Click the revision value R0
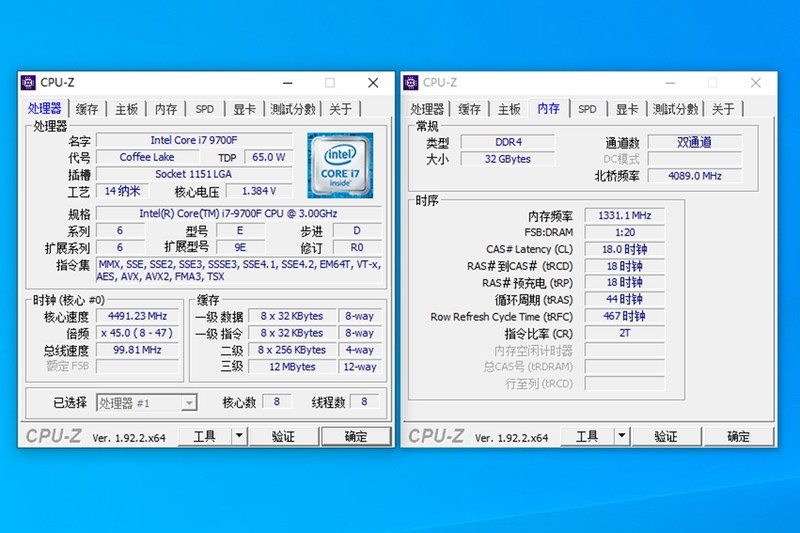The image size is (800, 533). [357, 247]
